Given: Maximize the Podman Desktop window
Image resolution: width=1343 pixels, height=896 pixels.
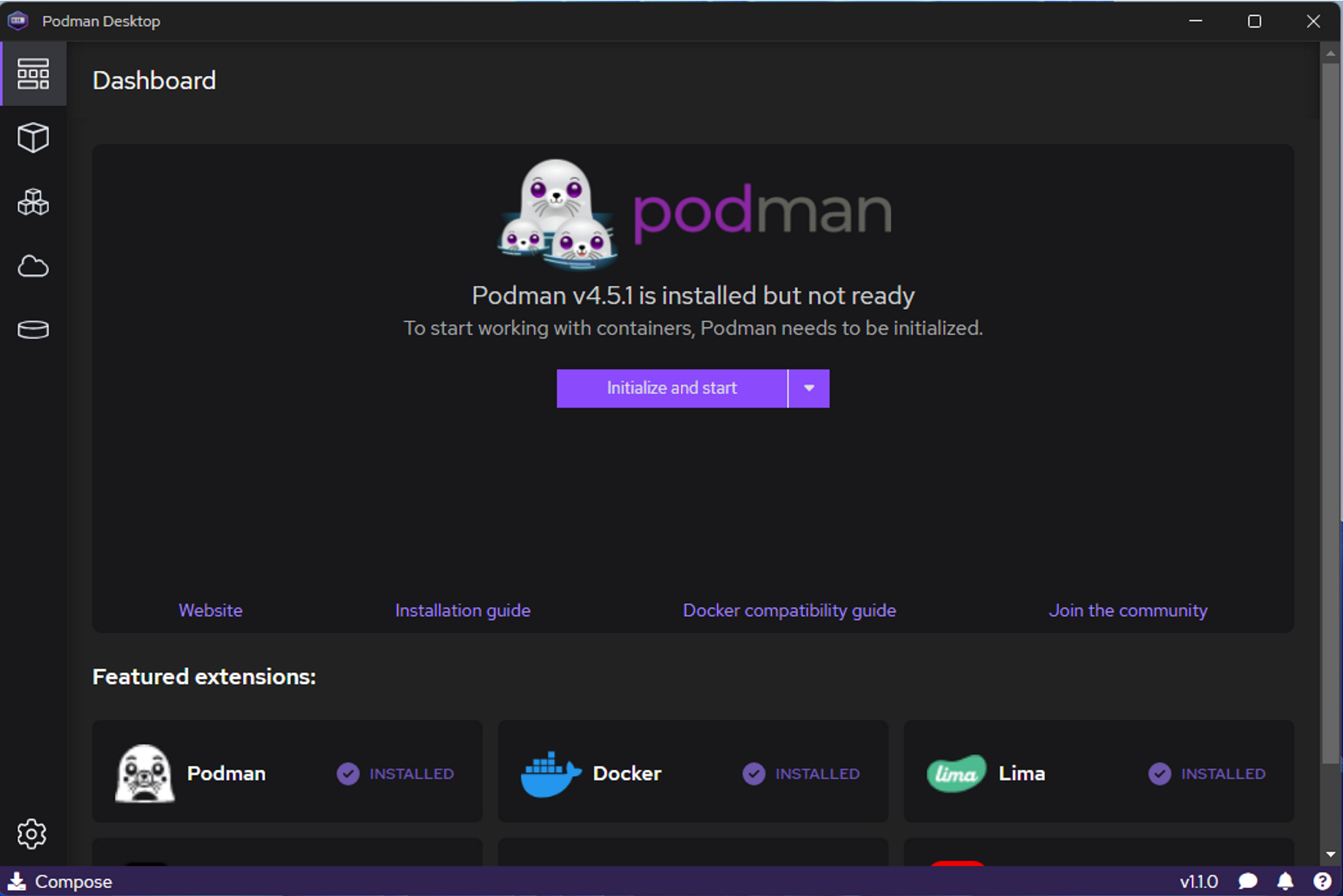Looking at the screenshot, I should click(x=1254, y=20).
